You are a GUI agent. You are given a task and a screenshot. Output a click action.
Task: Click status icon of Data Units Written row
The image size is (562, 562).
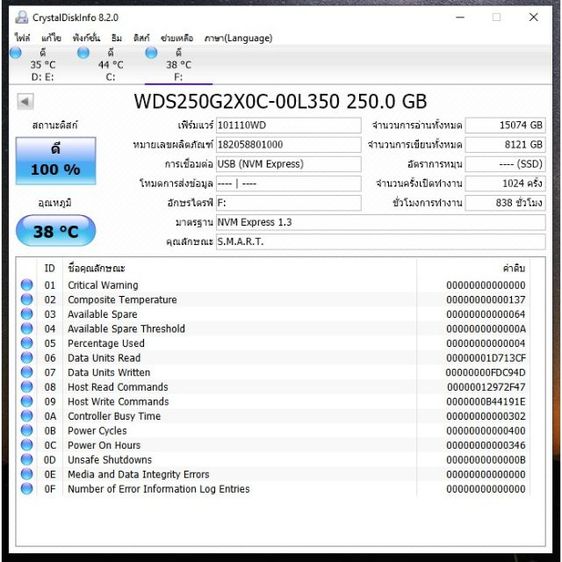(x=27, y=372)
